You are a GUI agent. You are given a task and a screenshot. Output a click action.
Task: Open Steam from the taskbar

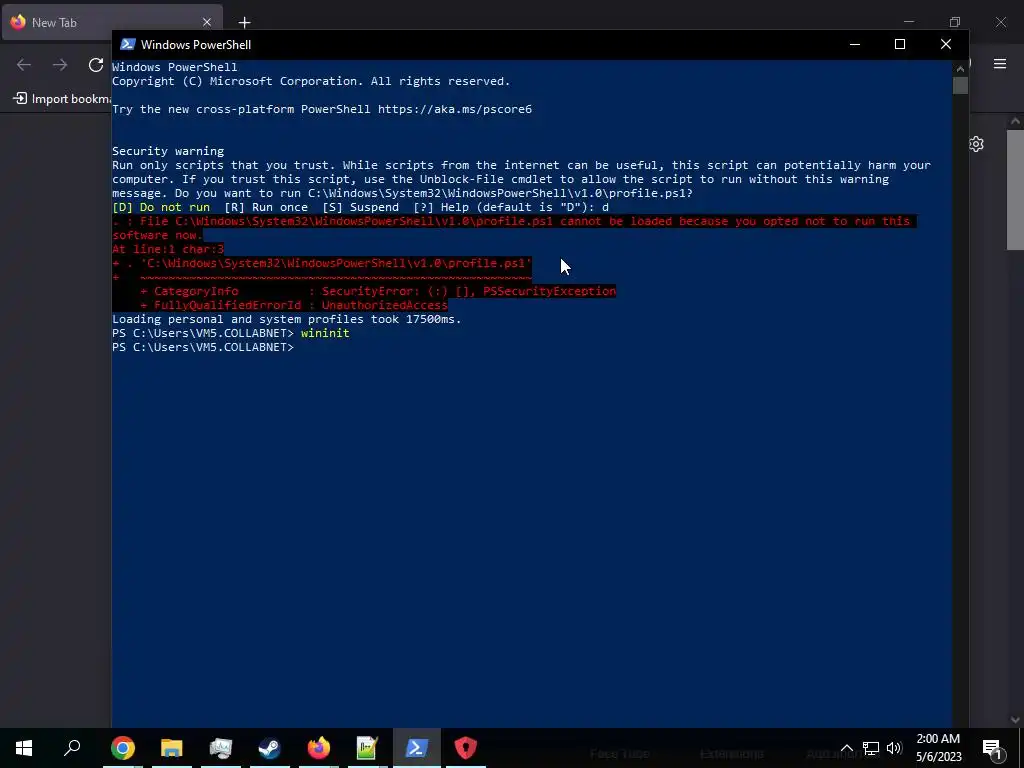[270, 748]
